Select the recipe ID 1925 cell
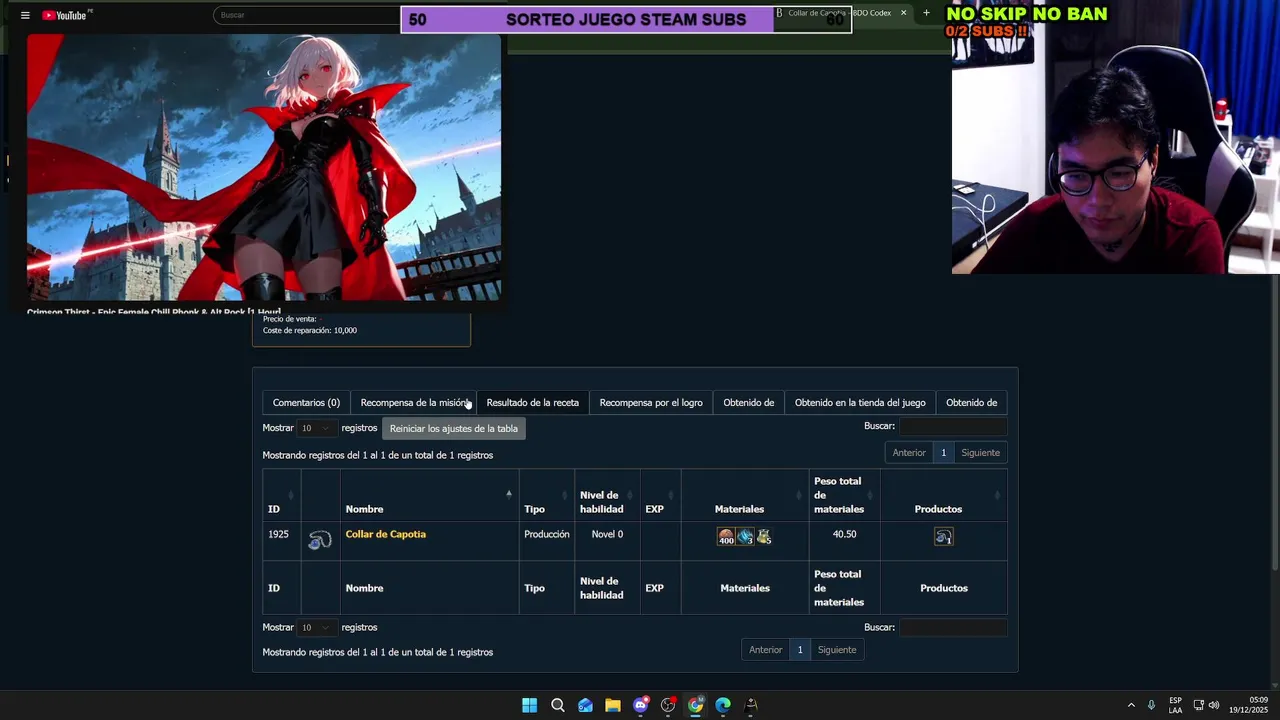Viewport: 1280px width, 720px height. pyautogui.click(x=281, y=540)
